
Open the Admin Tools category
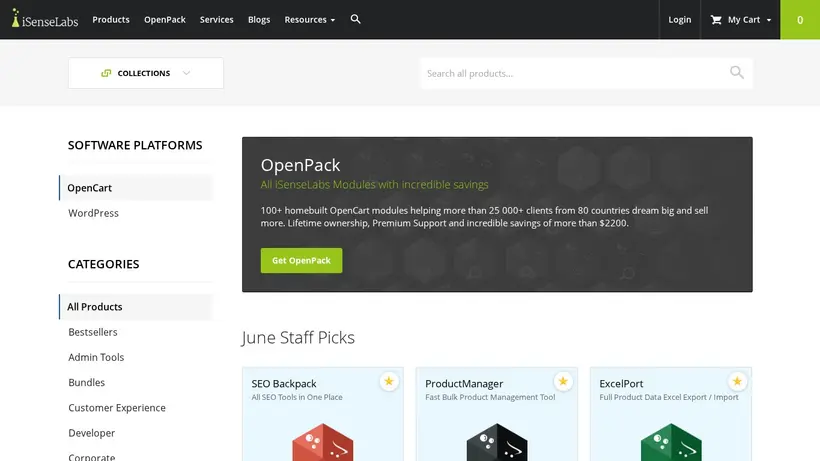(96, 357)
